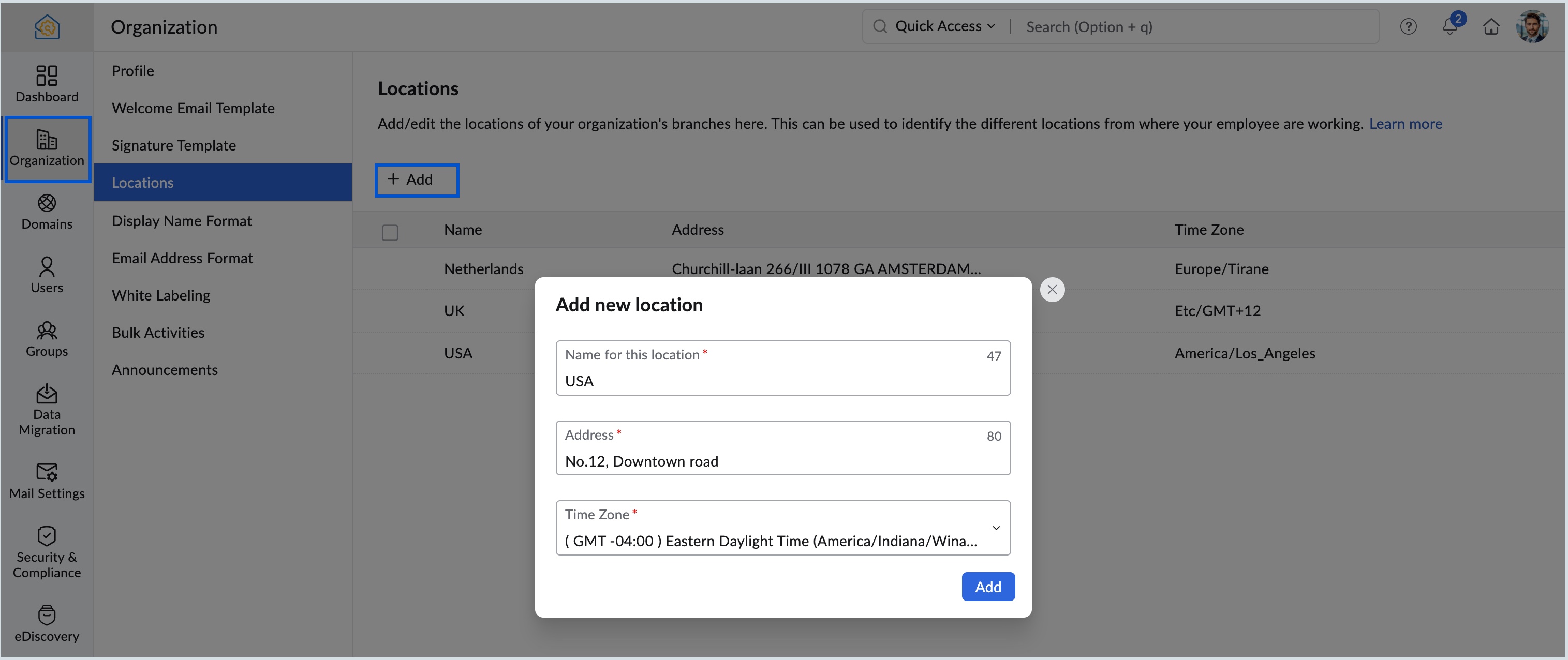
Task: Go to Groups in the sidebar
Action: (x=46, y=331)
